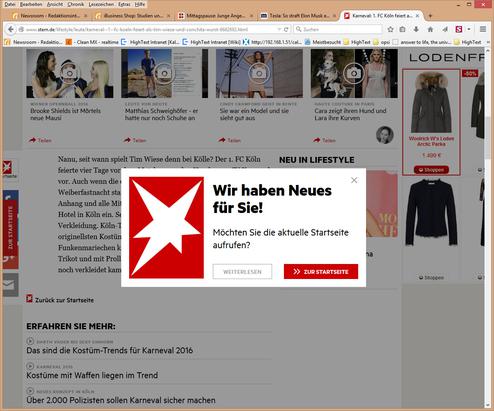Click the stern logo in left sidebar
Screen dimensions: 494x411
coord(8,168)
